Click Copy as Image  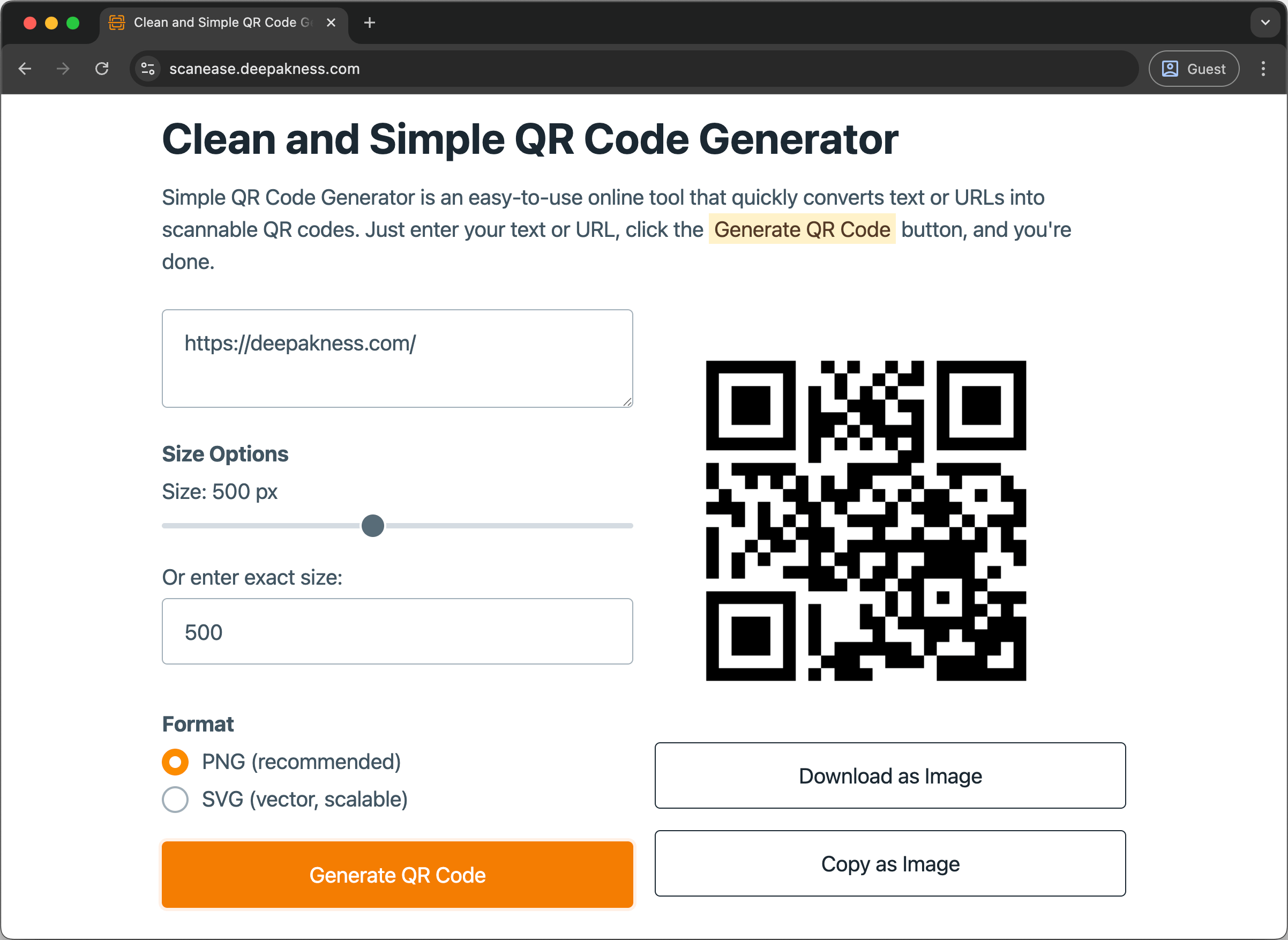(x=890, y=864)
